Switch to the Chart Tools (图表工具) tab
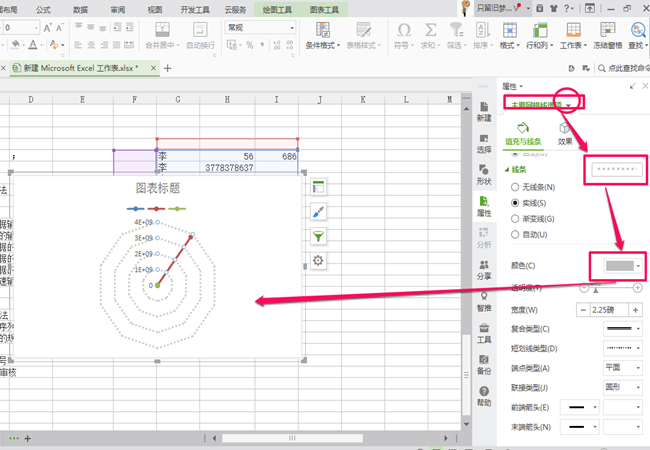 point(324,9)
